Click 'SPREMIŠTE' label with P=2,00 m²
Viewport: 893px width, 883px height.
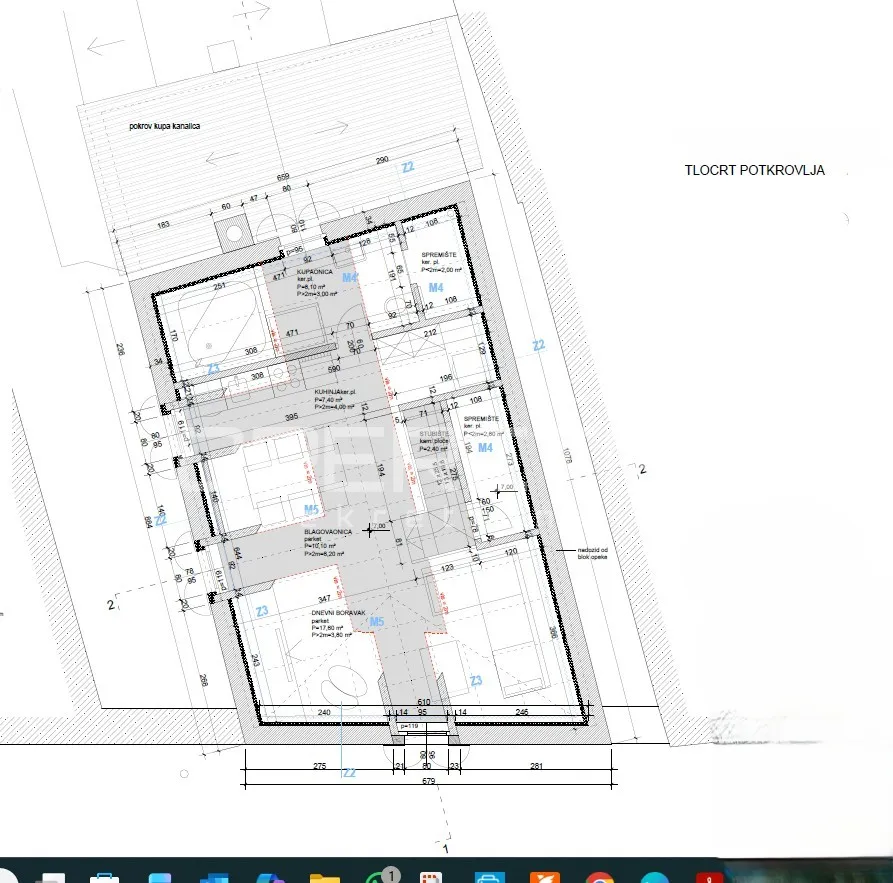coord(439,255)
